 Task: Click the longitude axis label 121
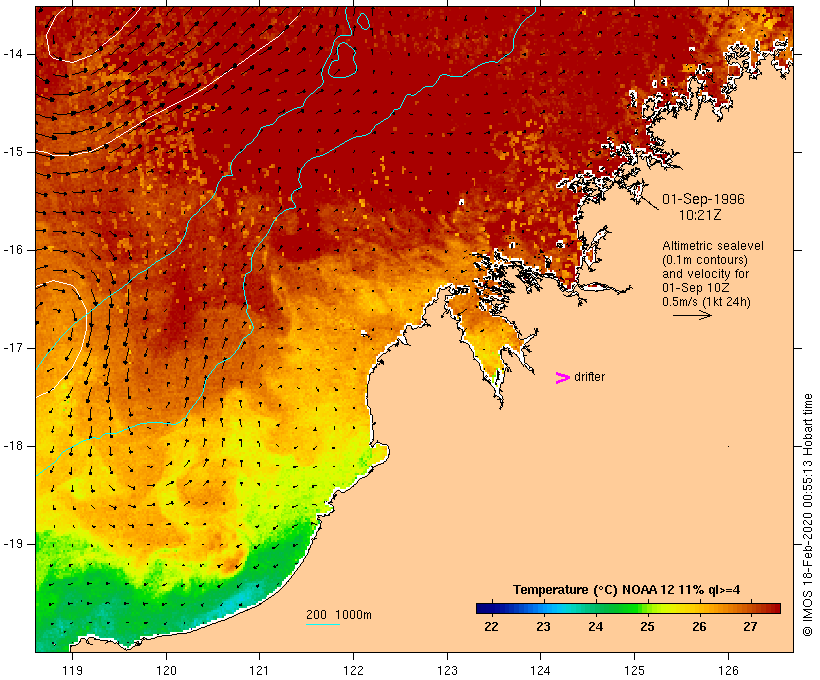point(259,670)
